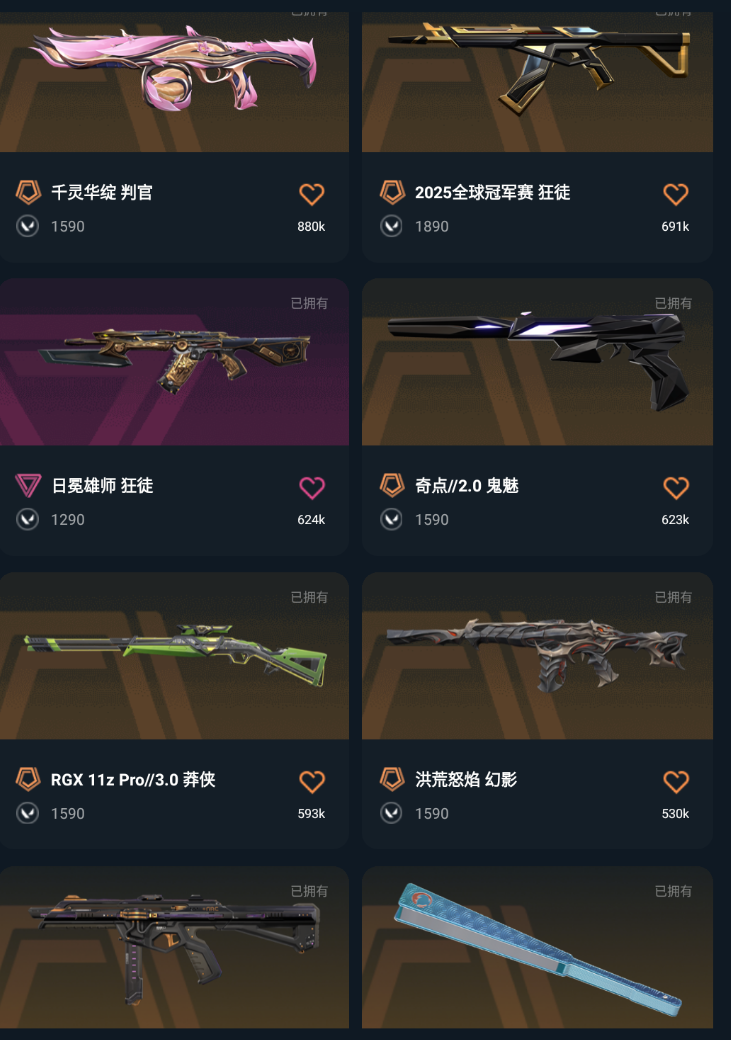Toggle heart on 2025全球冠军赛 狂徒
Viewport: 731px width, 1040px height.
click(x=675, y=194)
